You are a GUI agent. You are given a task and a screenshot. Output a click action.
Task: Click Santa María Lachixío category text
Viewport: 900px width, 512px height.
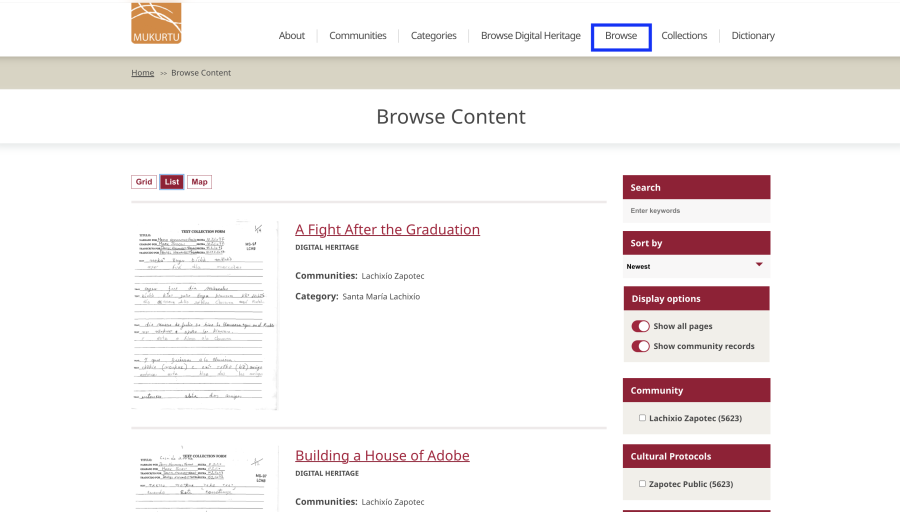(x=381, y=297)
